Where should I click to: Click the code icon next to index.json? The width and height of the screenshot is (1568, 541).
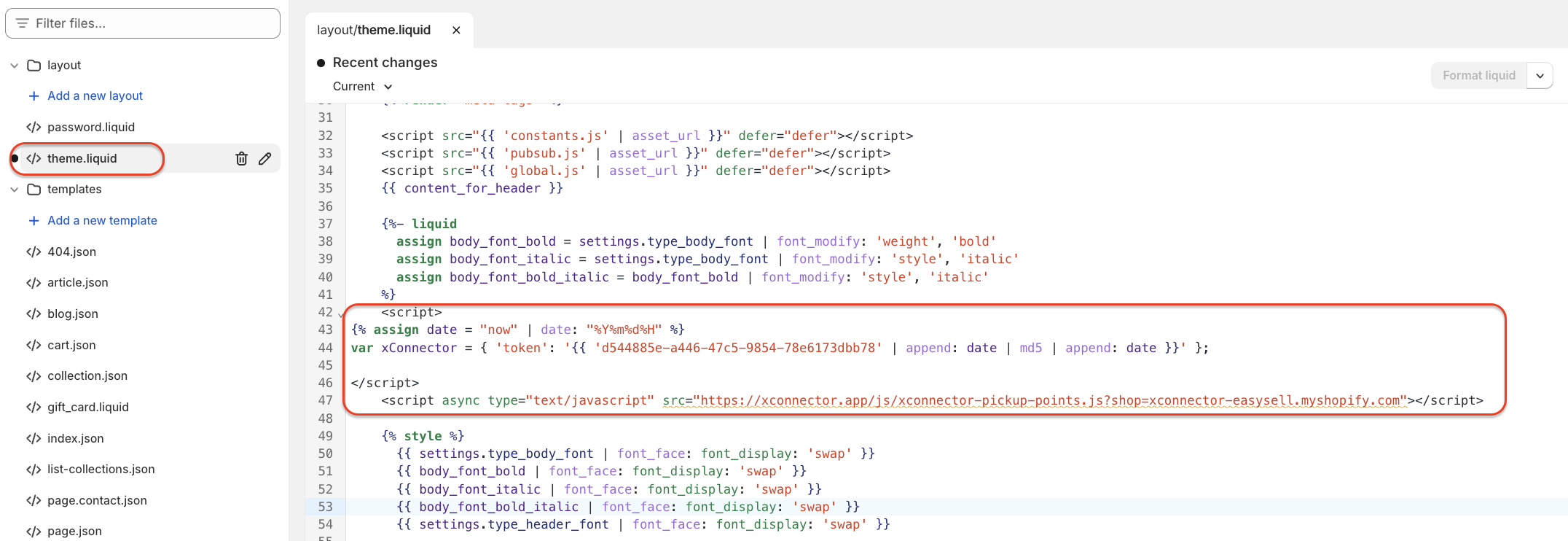tap(34, 438)
